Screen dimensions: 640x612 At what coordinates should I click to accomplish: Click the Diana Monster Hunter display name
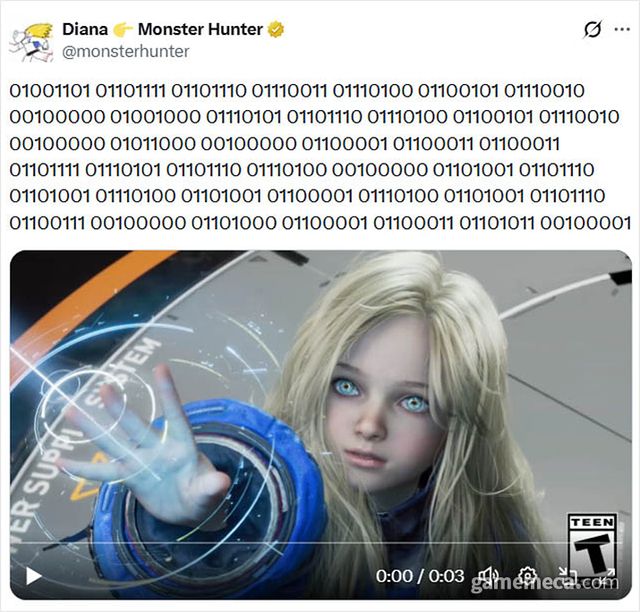162,29
